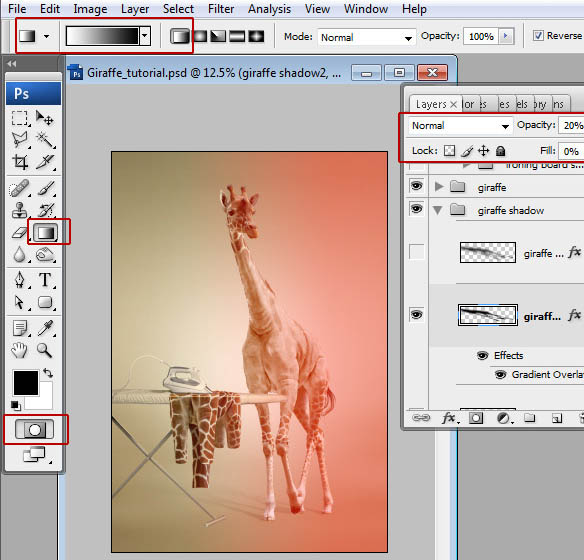Choose the Radial gradient style icon

200,36
